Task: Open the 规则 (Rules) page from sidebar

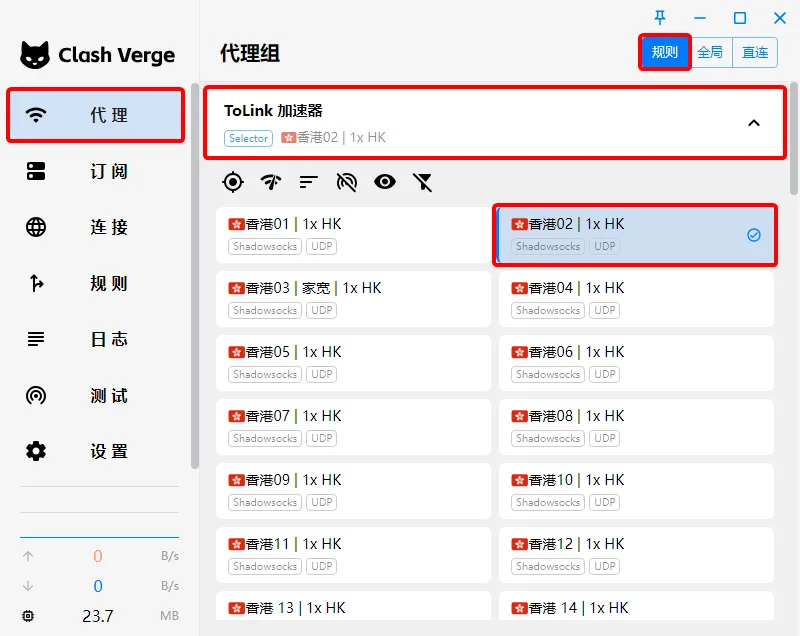Action: 96,283
